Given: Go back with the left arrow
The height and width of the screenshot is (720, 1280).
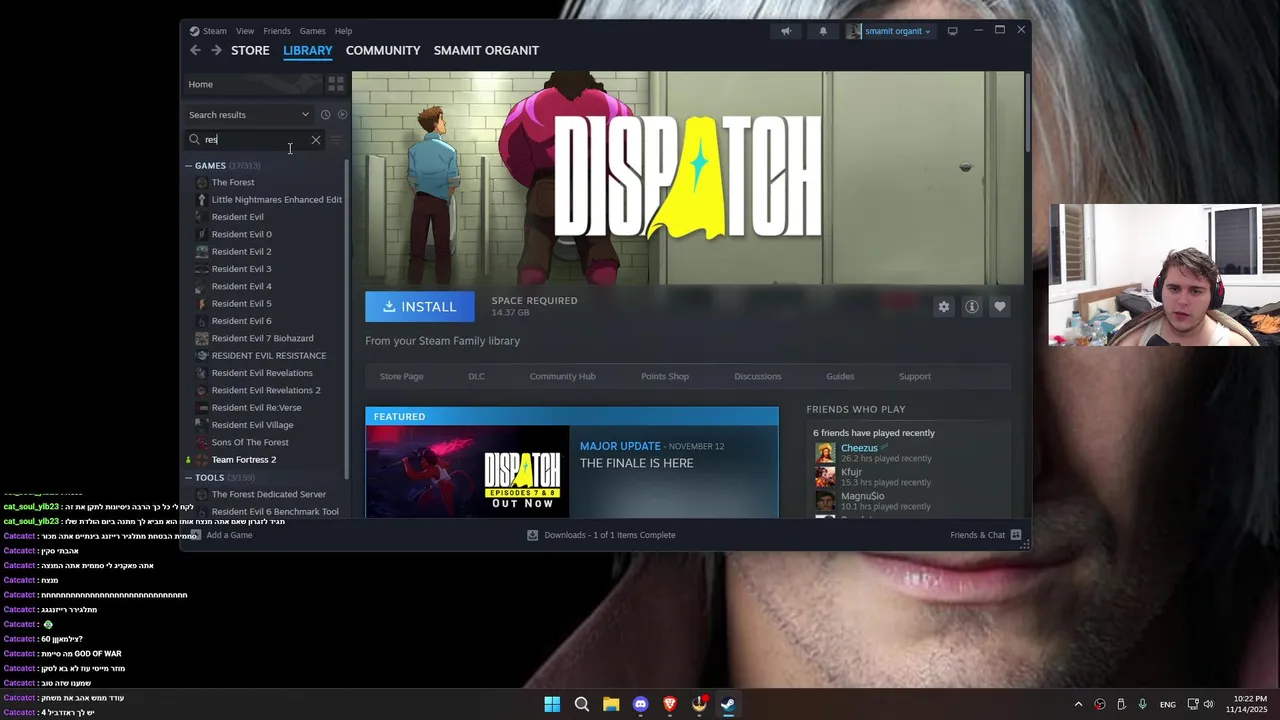Looking at the screenshot, I should [195, 50].
